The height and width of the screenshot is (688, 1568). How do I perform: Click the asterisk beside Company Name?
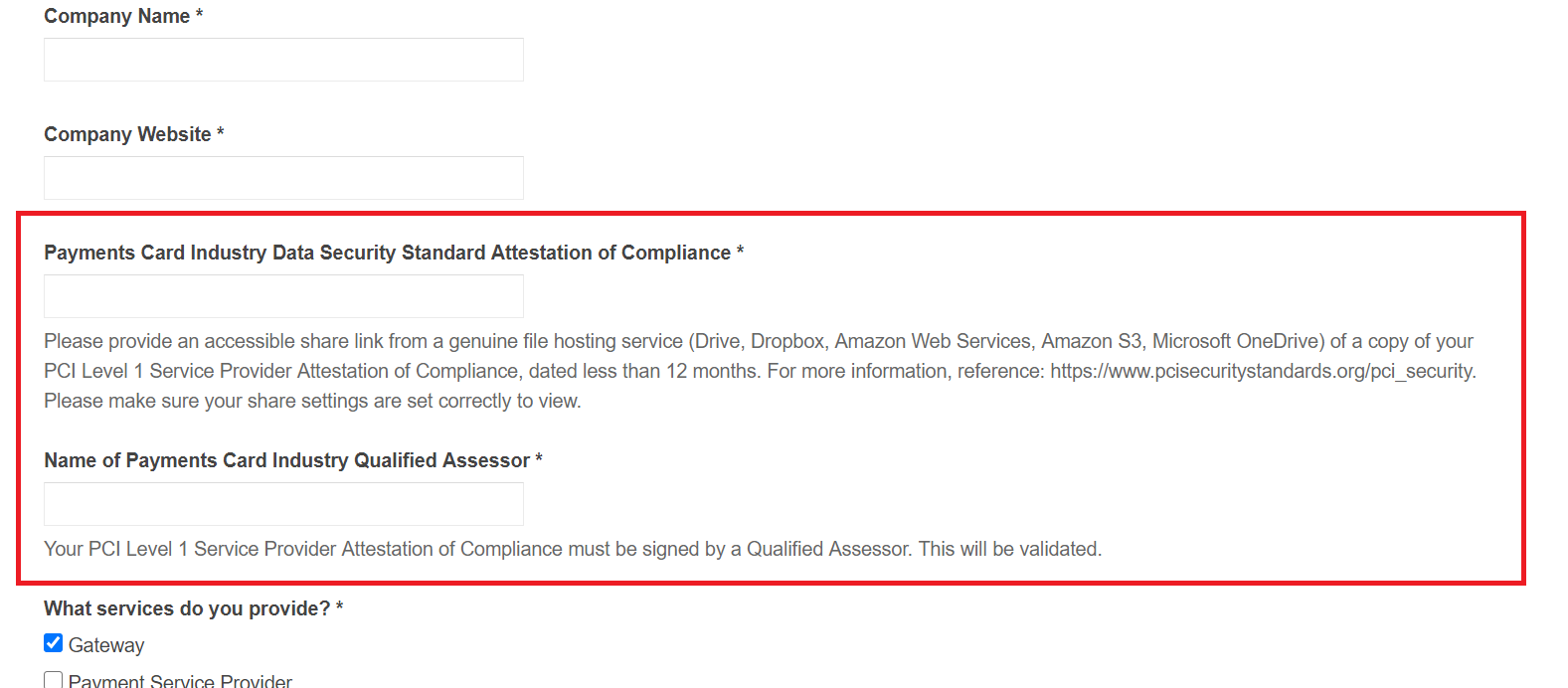199,15
